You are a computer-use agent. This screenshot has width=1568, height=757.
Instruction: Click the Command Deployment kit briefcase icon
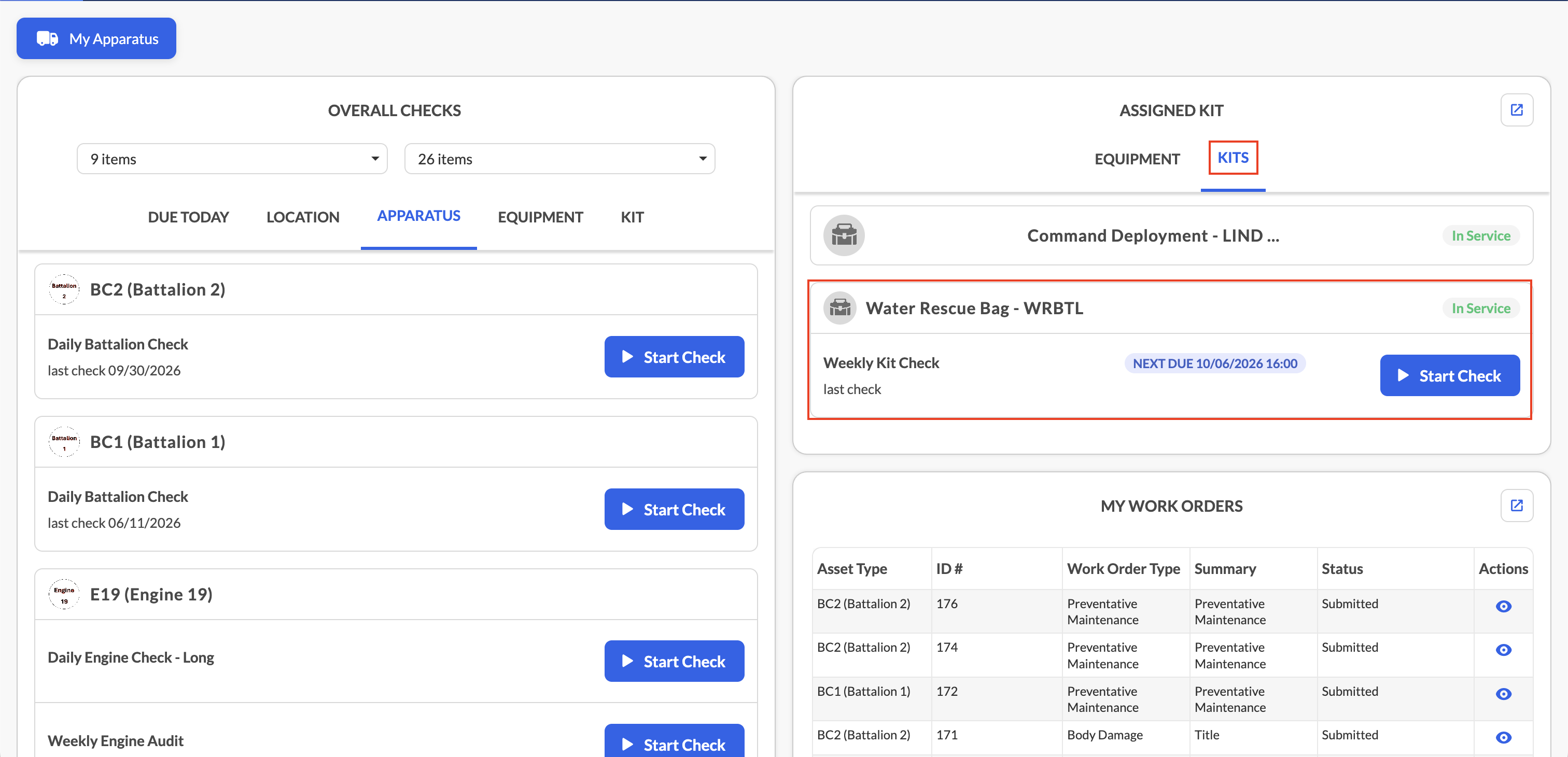tap(844, 235)
